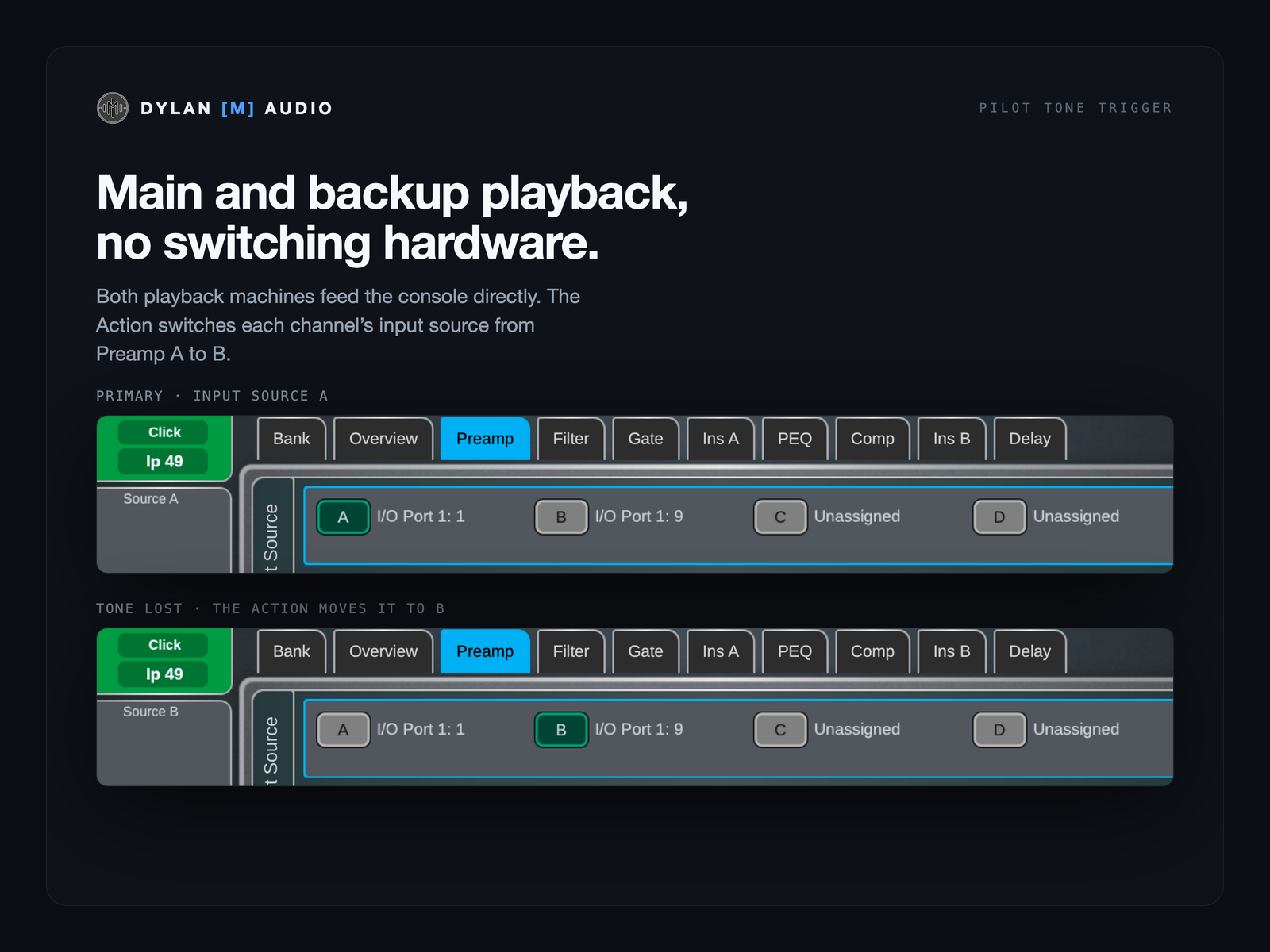This screenshot has width=1270, height=952.
Task: Open the Overview tab in the tone lost panel
Action: tap(383, 651)
